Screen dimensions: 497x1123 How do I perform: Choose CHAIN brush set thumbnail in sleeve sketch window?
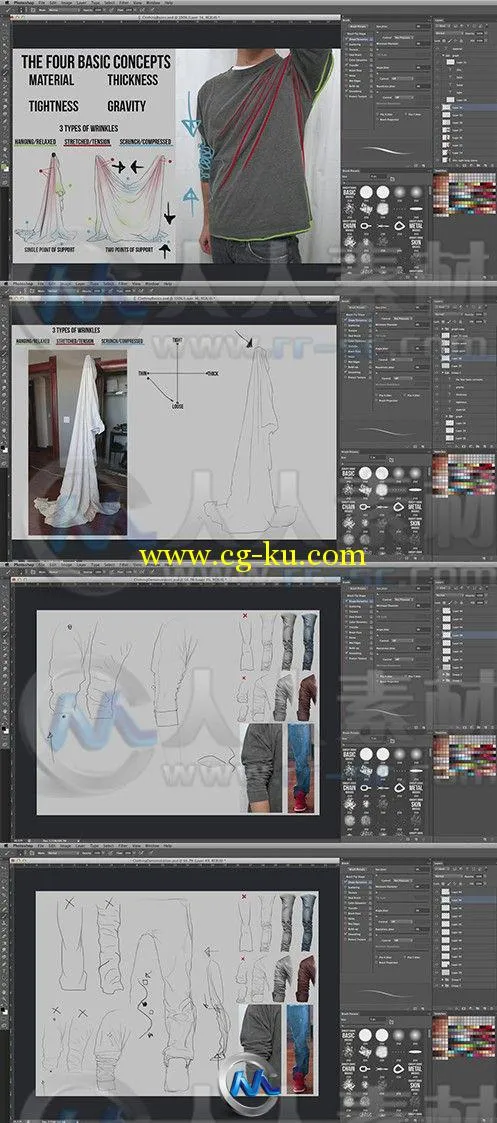tap(349, 788)
